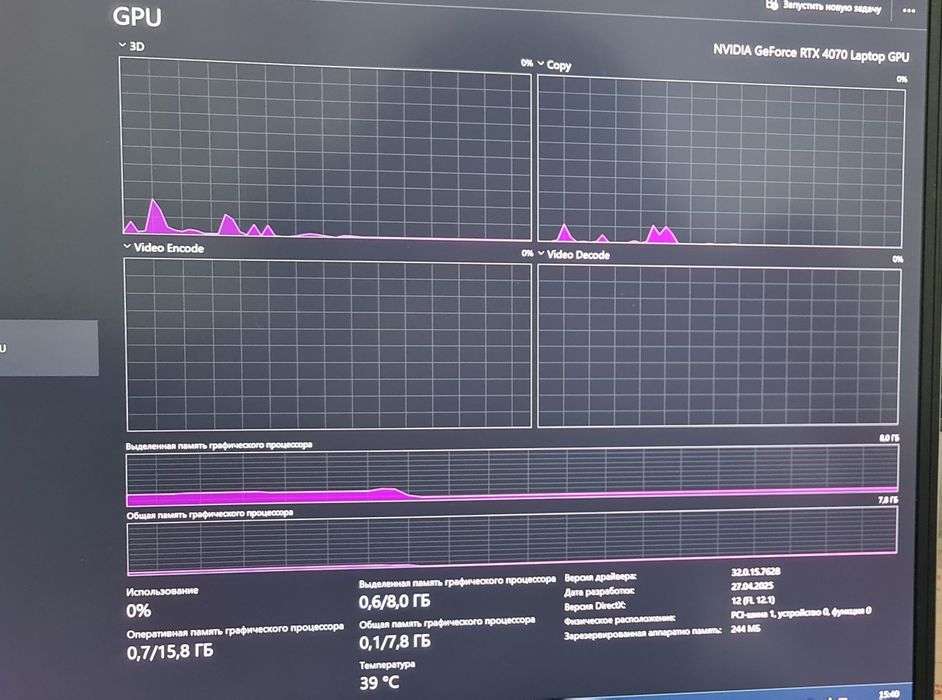The height and width of the screenshot is (700, 942).
Task: Open the three-dot more options menu
Action: 908,10
